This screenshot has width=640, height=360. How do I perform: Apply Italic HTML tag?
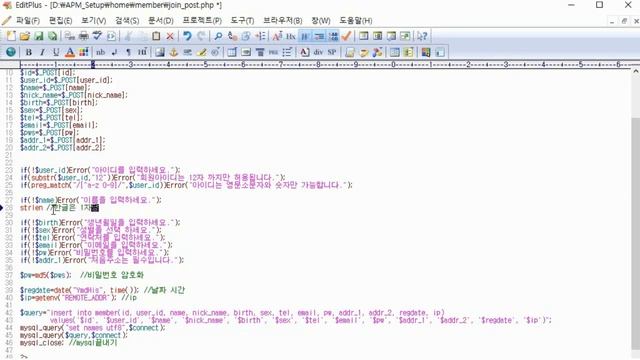[42, 52]
